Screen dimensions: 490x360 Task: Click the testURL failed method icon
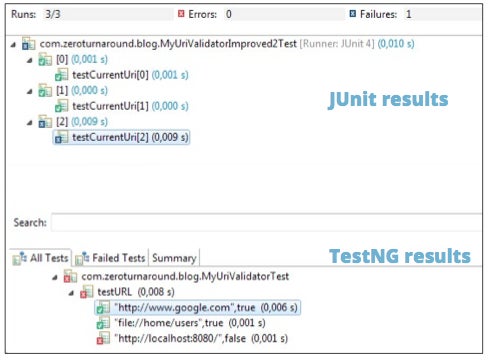(x=87, y=292)
